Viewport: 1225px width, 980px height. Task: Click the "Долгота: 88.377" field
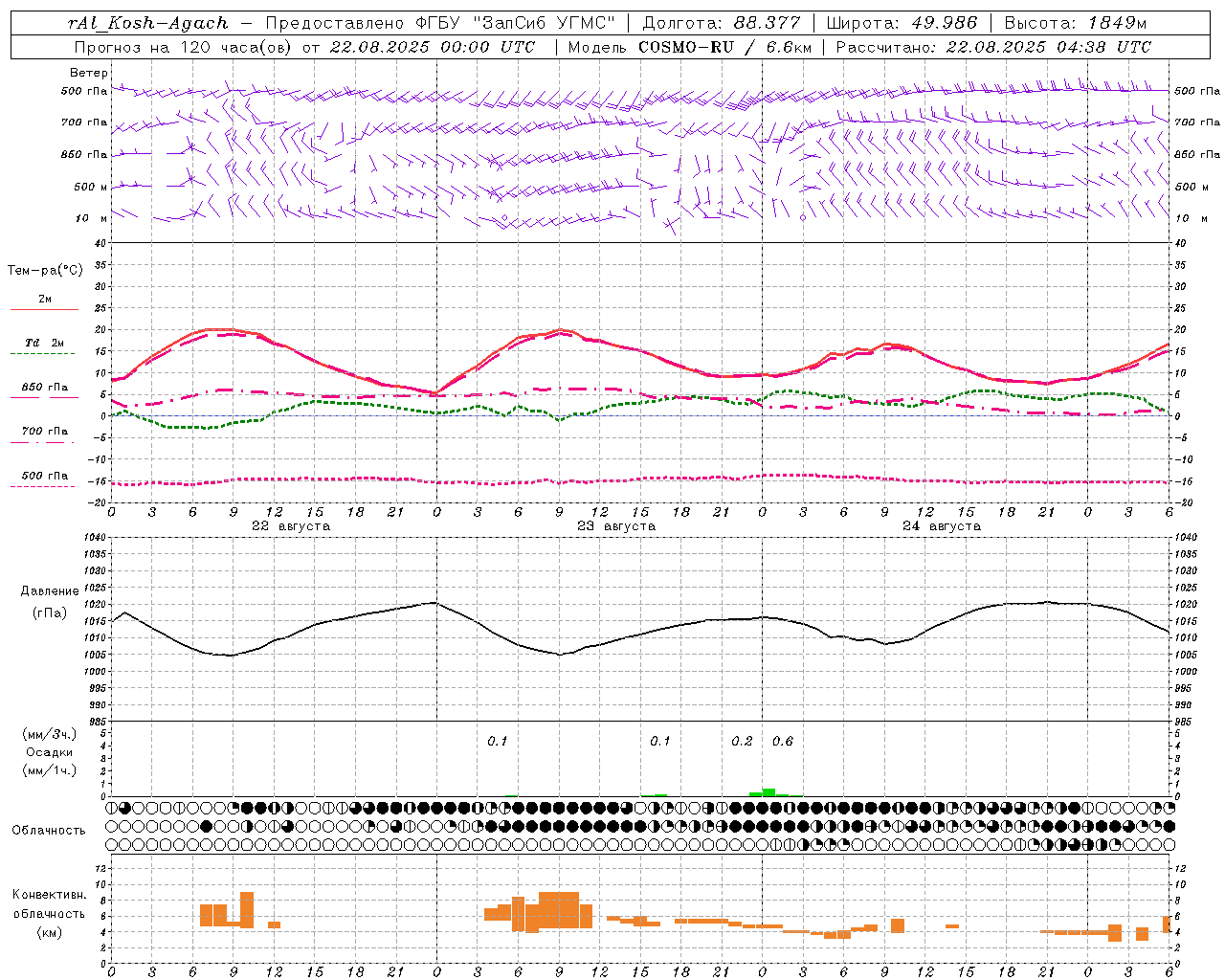pyautogui.click(x=722, y=23)
